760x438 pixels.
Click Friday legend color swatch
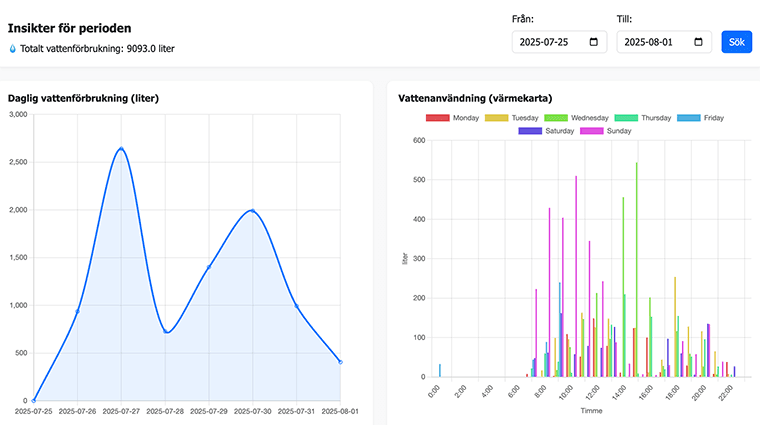coord(688,118)
